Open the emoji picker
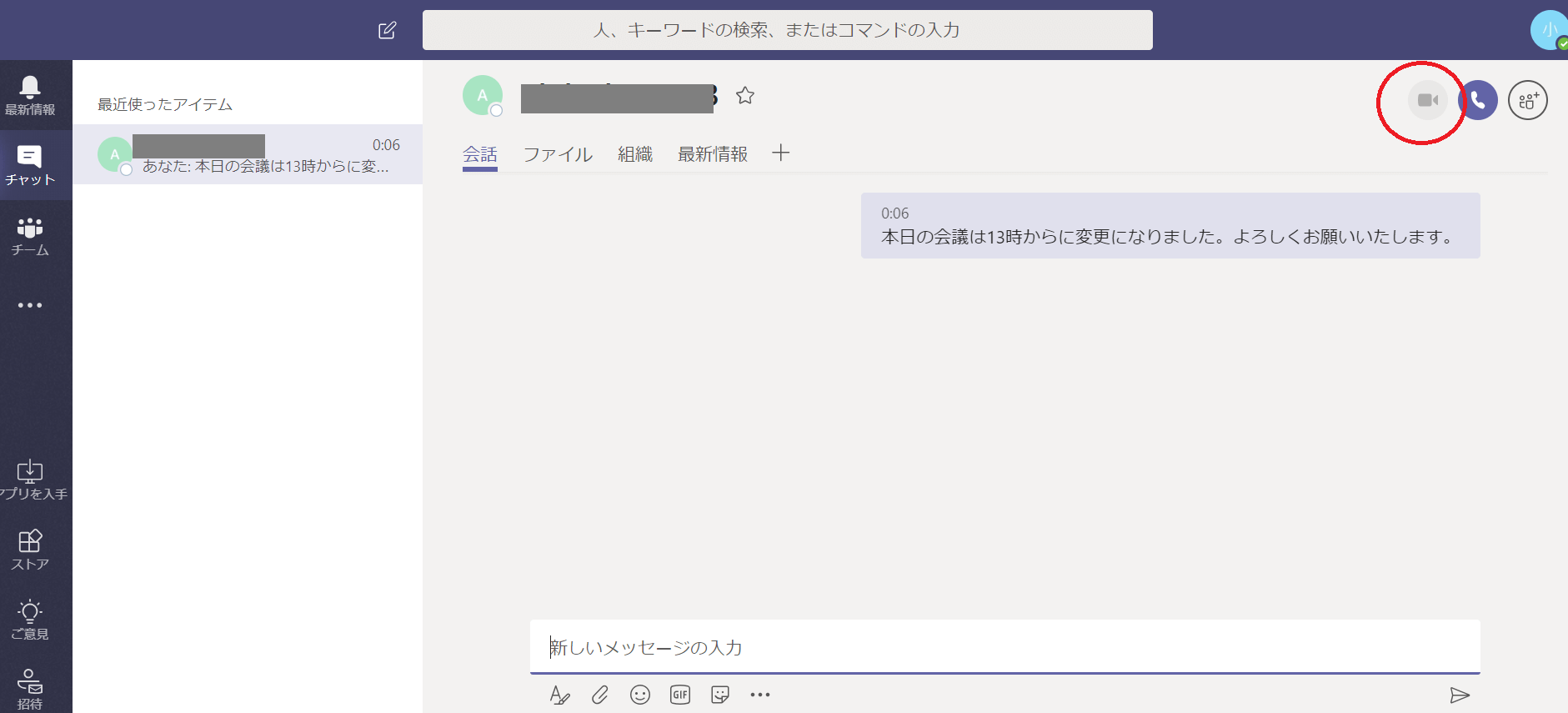1568x713 pixels. (640, 695)
